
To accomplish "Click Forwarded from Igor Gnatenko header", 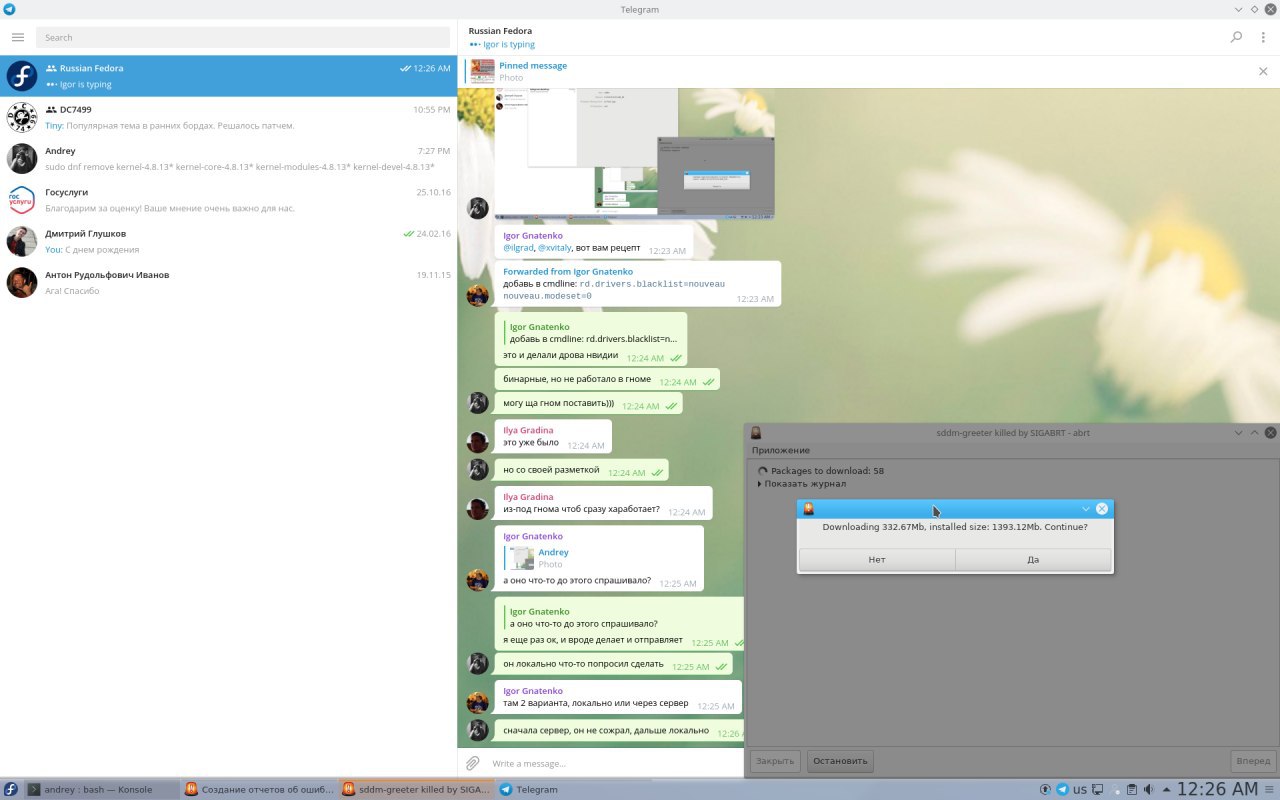I will (568, 271).
